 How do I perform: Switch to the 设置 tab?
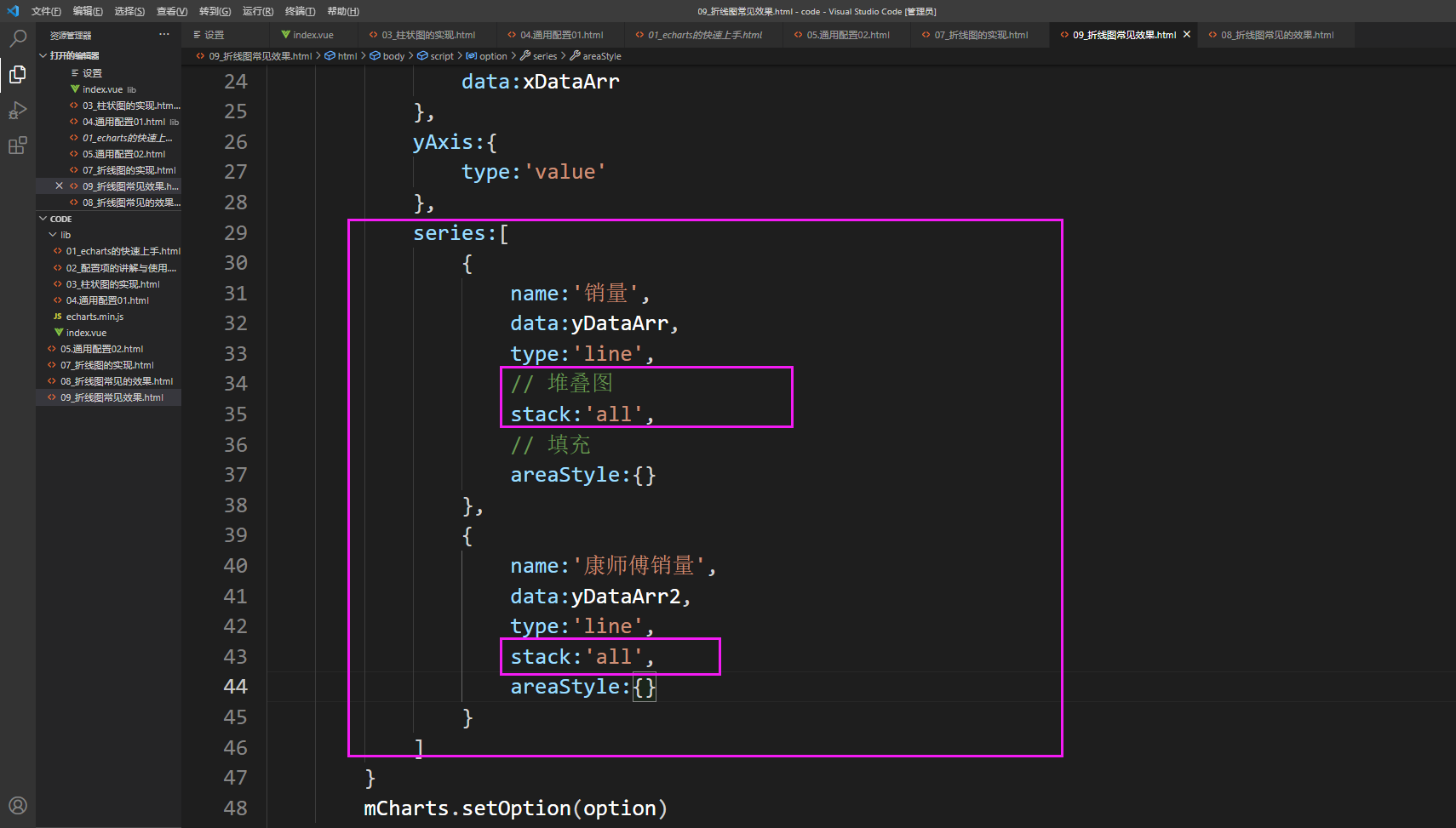[226, 35]
